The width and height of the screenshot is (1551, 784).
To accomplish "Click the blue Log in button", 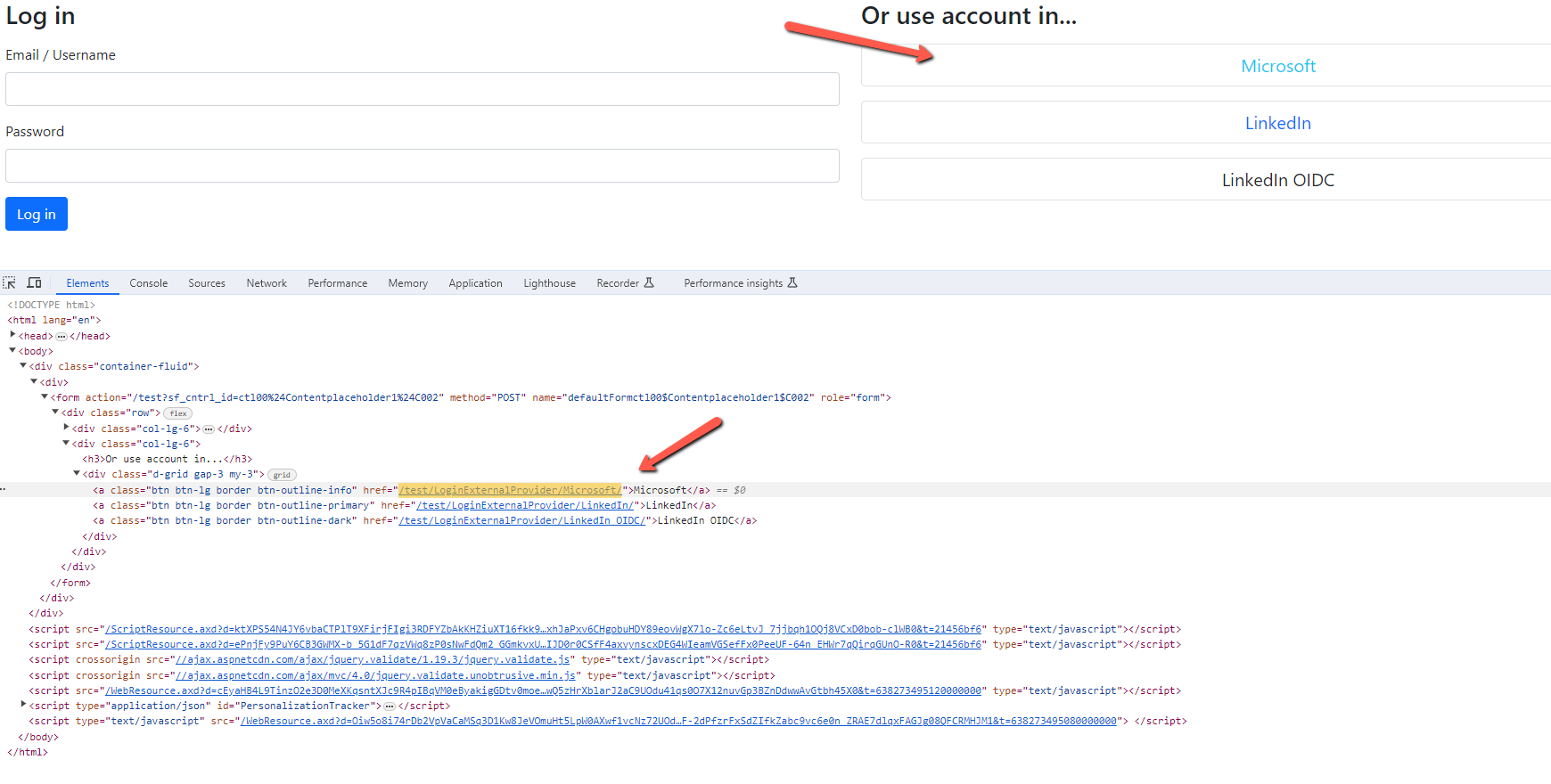I will click(x=37, y=214).
